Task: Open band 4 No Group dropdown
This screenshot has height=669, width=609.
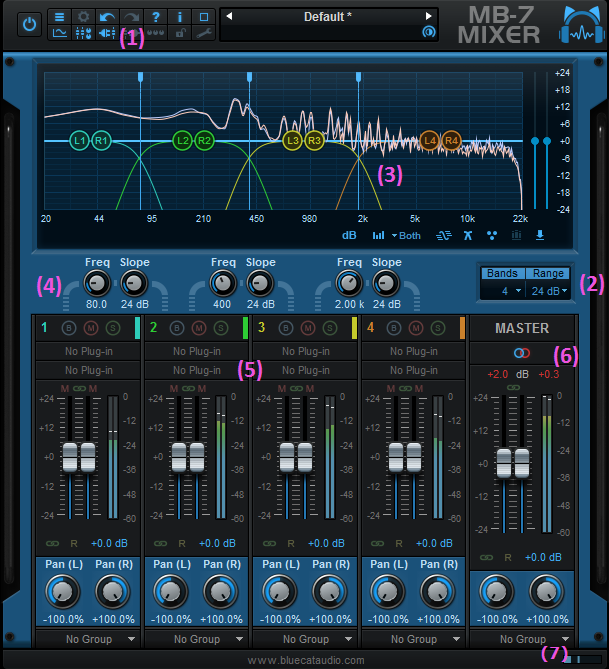Action: point(414,639)
